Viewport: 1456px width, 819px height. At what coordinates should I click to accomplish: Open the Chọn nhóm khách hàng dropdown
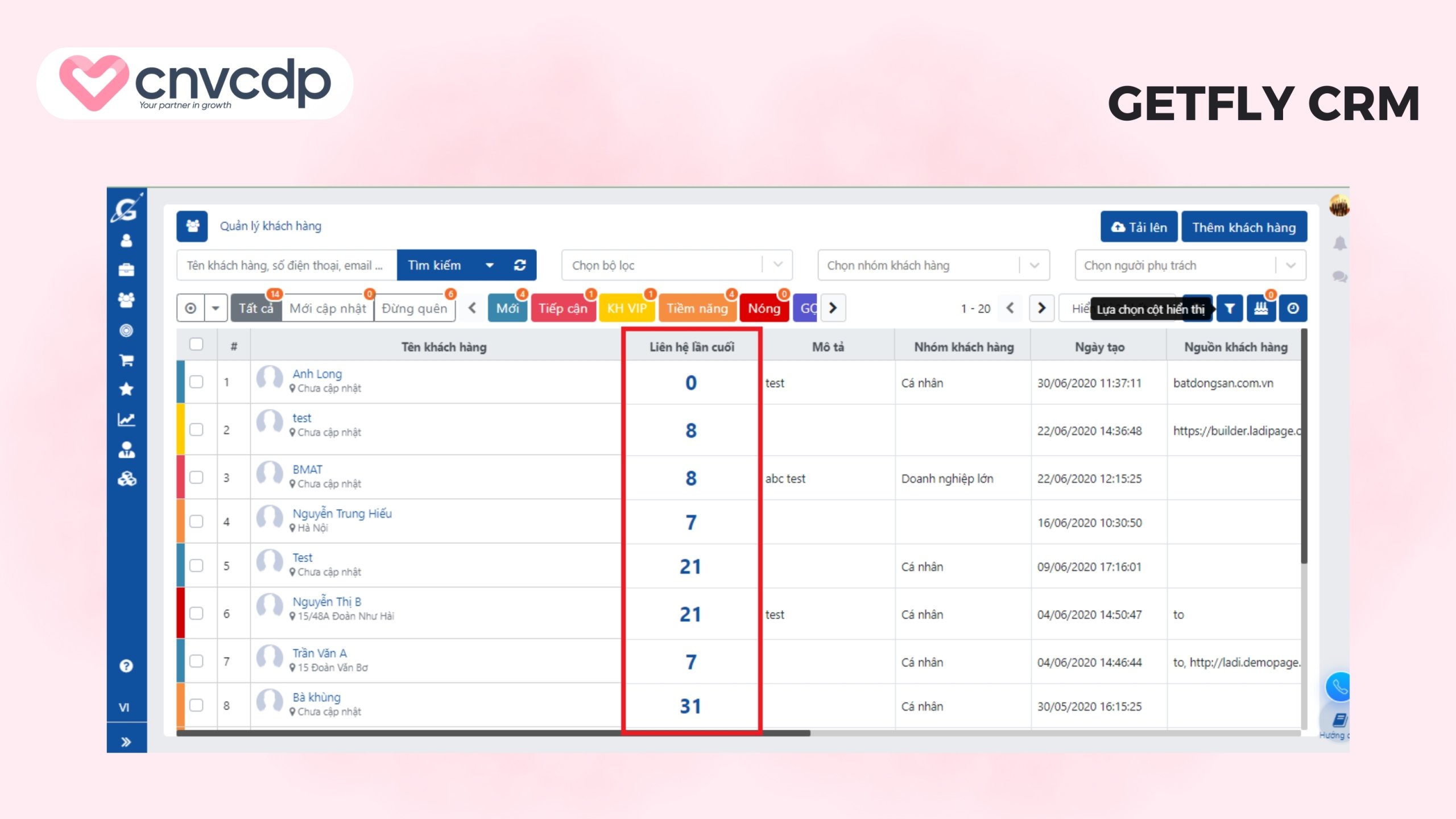[x=1035, y=264]
